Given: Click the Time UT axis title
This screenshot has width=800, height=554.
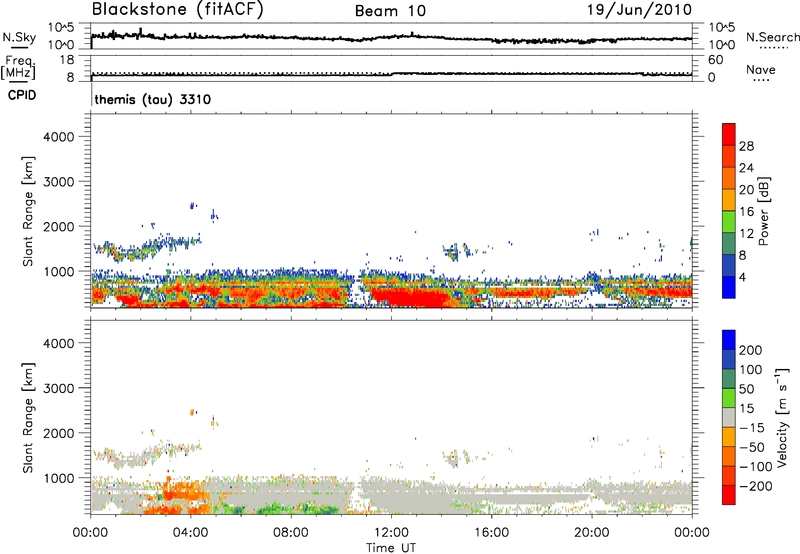Looking at the screenshot, I should point(391,548).
